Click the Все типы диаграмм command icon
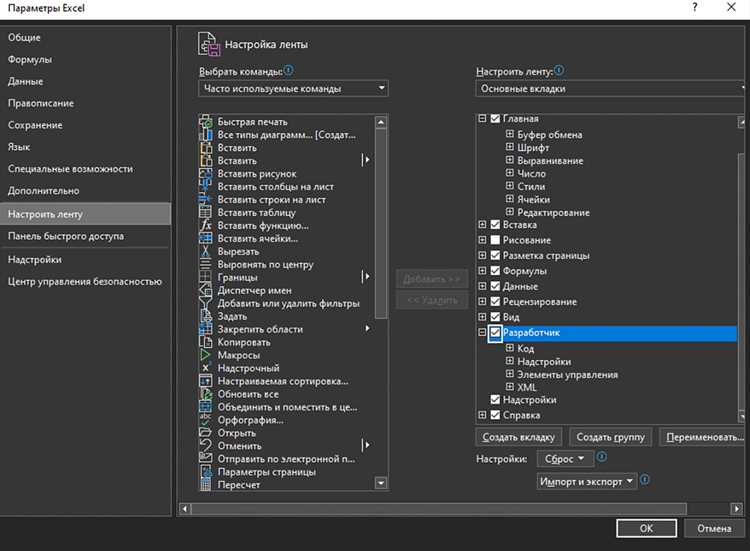Image resolution: width=750 pixels, height=551 pixels. click(x=205, y=135)
